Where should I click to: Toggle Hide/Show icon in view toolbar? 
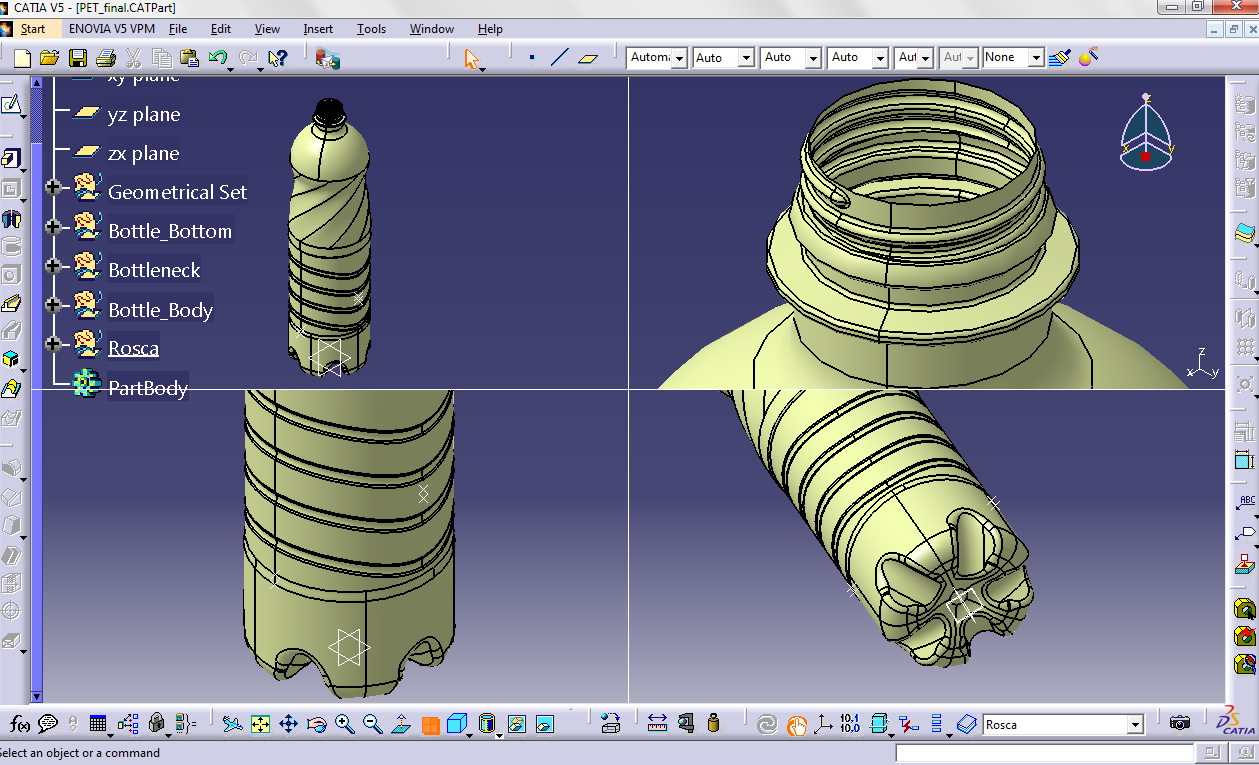[517, 723]
